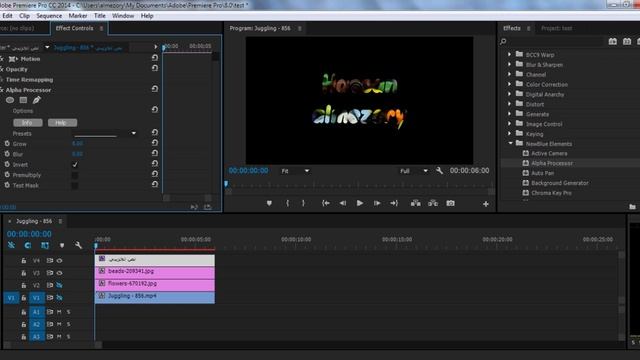Toggle animation stopwatch for Grow
Image resolution: width=640 pixels, height=360 pixels.
click(7, 144)
